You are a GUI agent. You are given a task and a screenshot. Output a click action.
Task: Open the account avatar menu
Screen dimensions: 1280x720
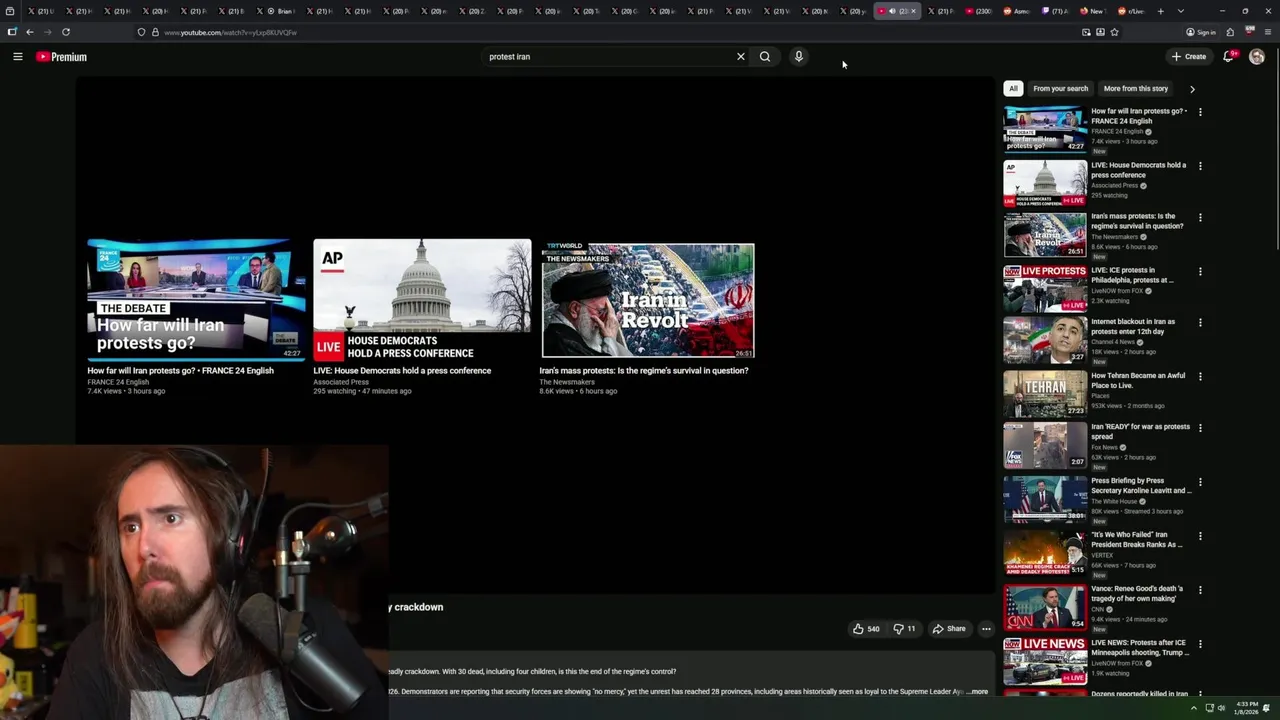click(1257, 57)
